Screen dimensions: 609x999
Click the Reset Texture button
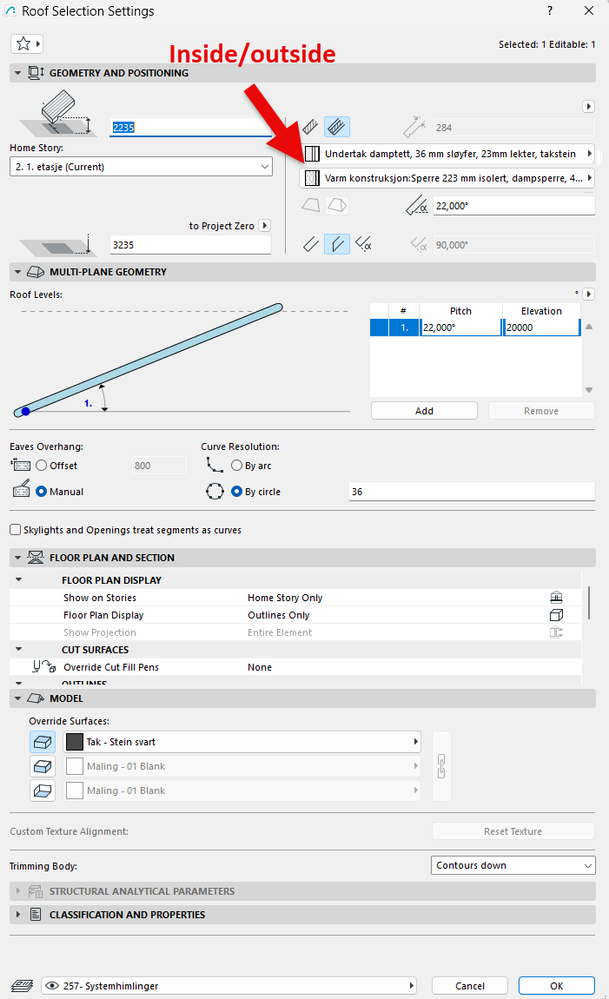coord(513,831)
